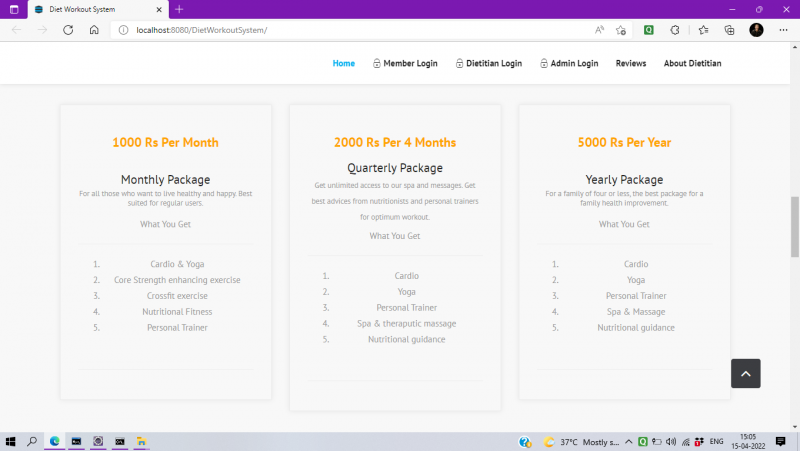Open Dietitian Login page
Image resolution: width=800 pixels, height=451 pixels.
coord(489,63)
